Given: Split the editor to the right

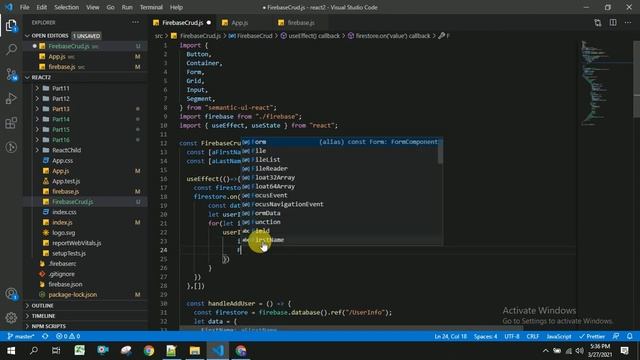Looking at the screenshot, I should pos(613,23).
